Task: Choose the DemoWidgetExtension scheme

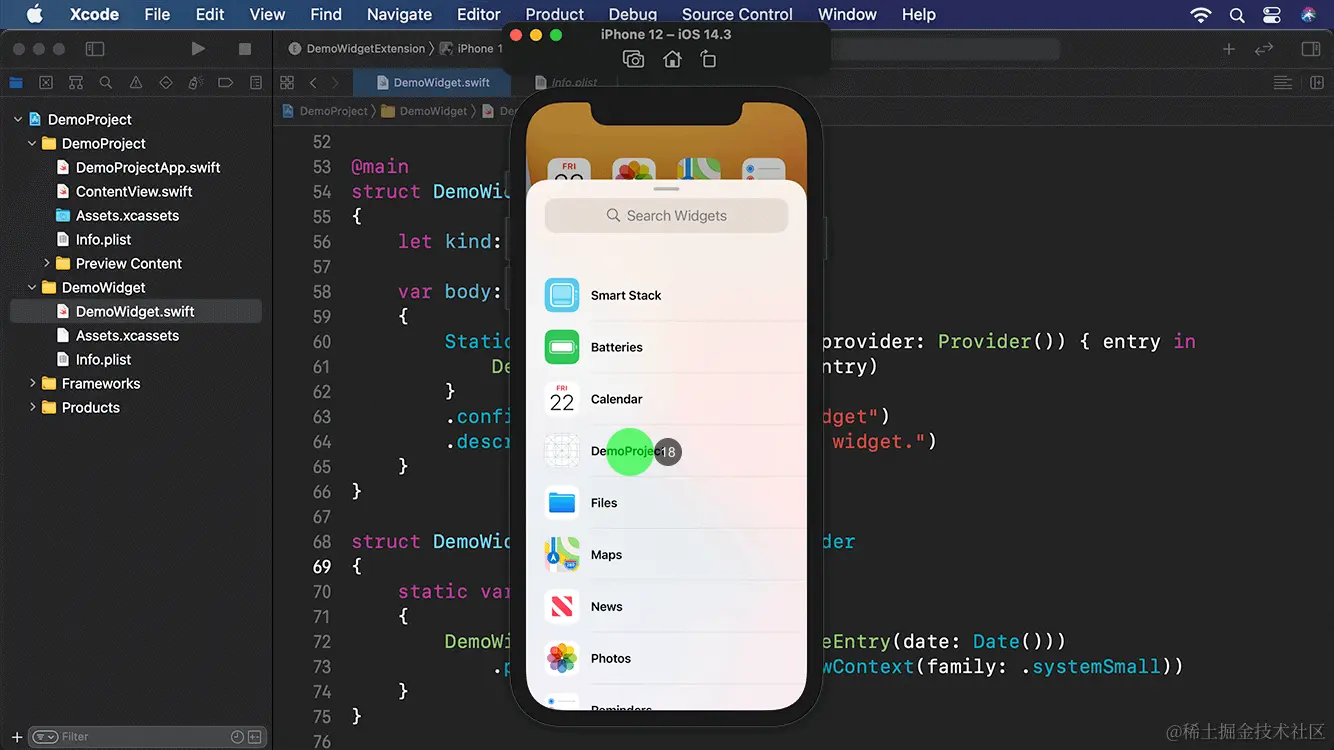Action: (x=357, y=48)
